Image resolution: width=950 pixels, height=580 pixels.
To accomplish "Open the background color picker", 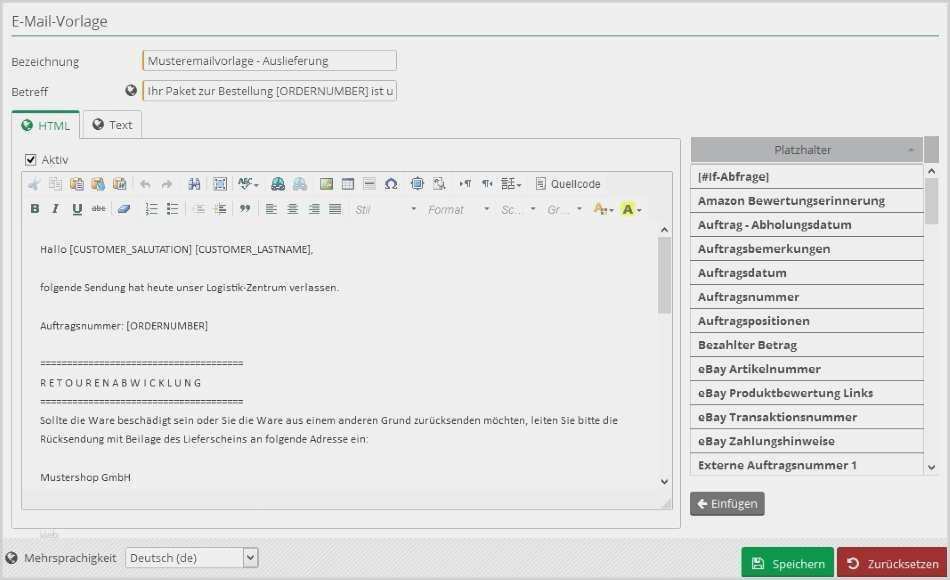I will (x=631, y=209).
